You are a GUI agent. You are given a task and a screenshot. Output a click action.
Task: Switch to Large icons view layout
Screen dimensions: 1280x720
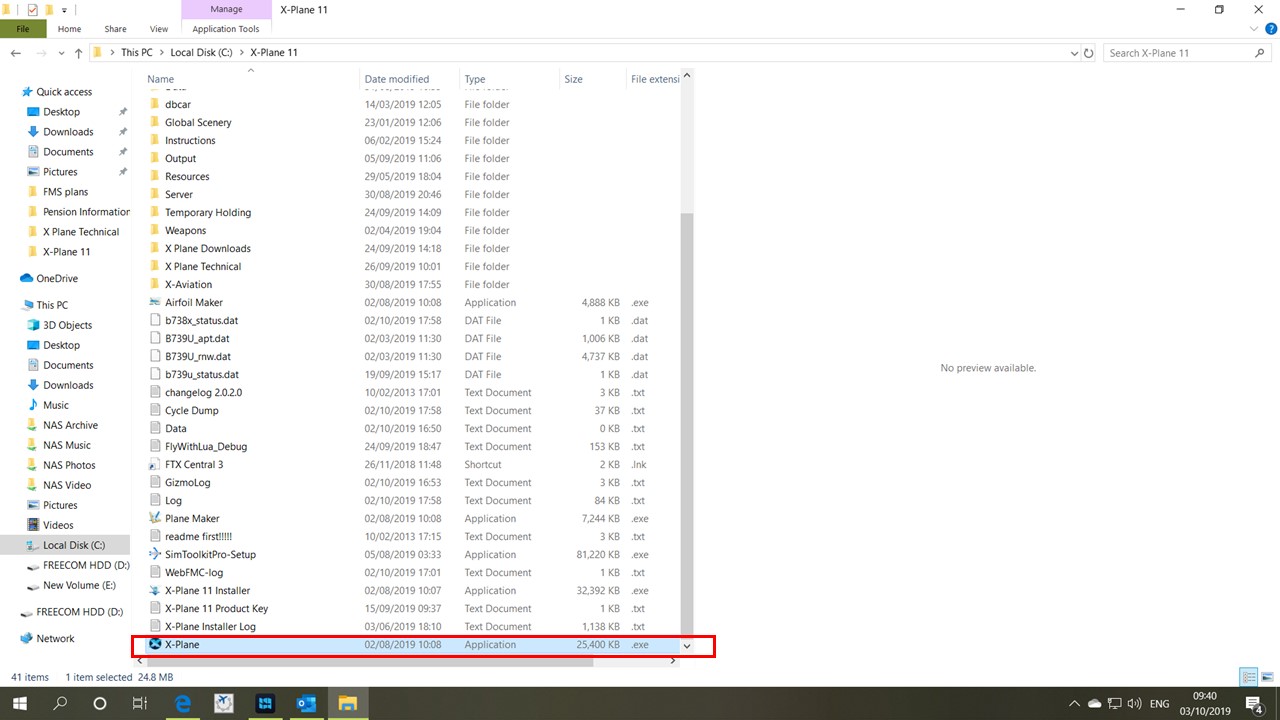click(x=1267, y=677)
